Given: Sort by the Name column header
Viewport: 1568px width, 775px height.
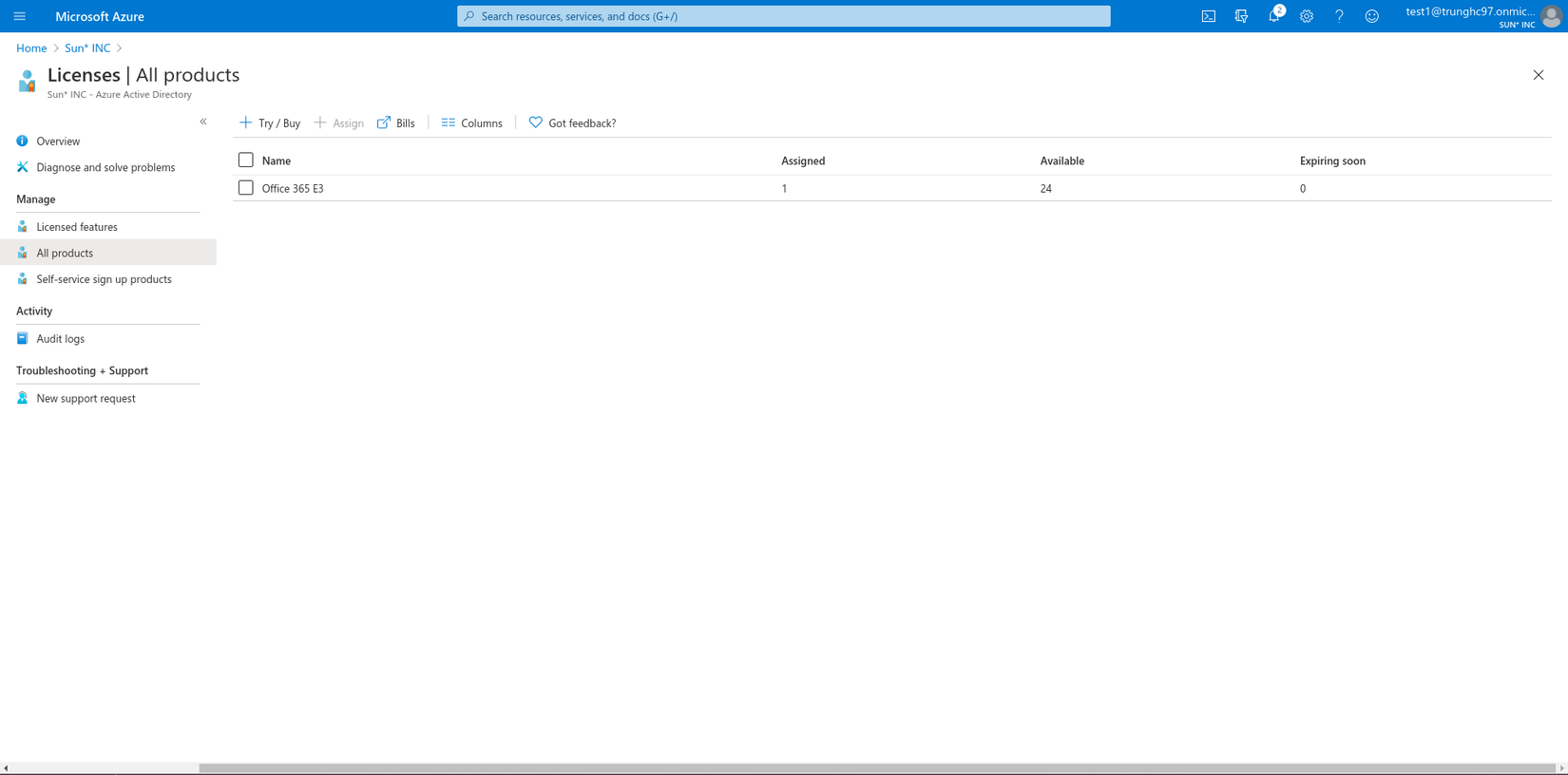Looking at the screenshot, I should pyautogui.click(x=277, y=161).
